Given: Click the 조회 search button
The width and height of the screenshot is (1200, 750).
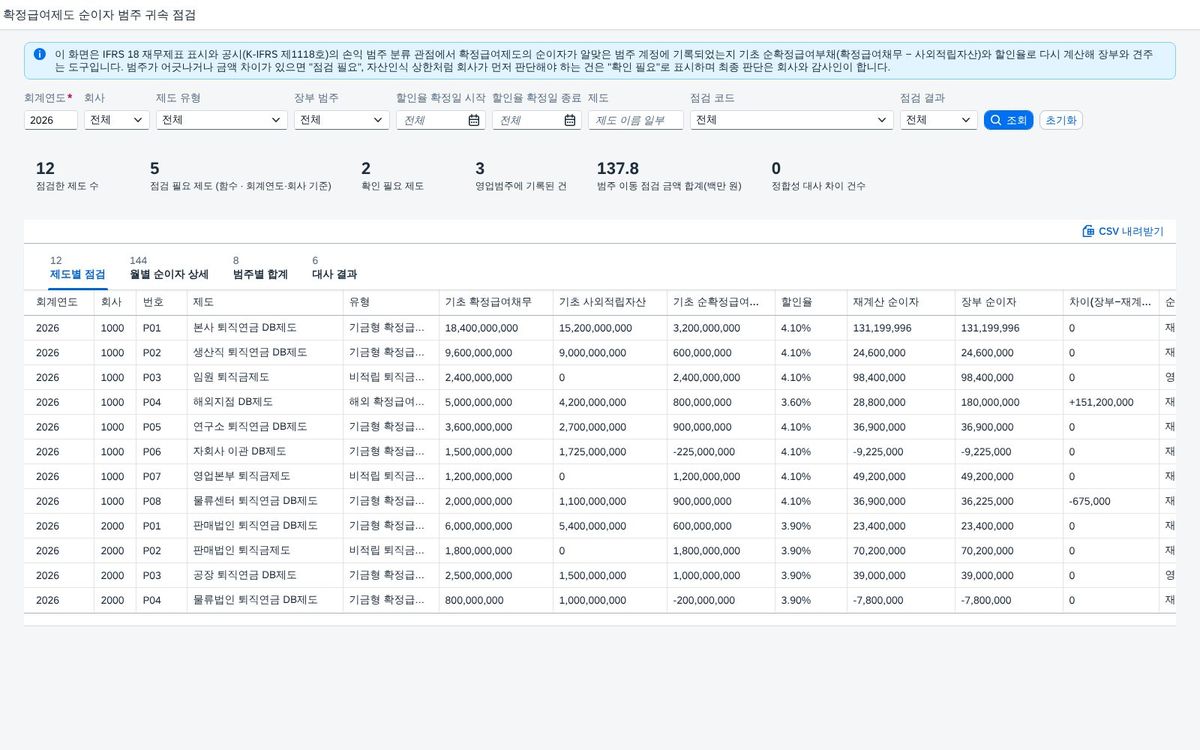Looking at the screenshot, I should tap(1008, 120).
